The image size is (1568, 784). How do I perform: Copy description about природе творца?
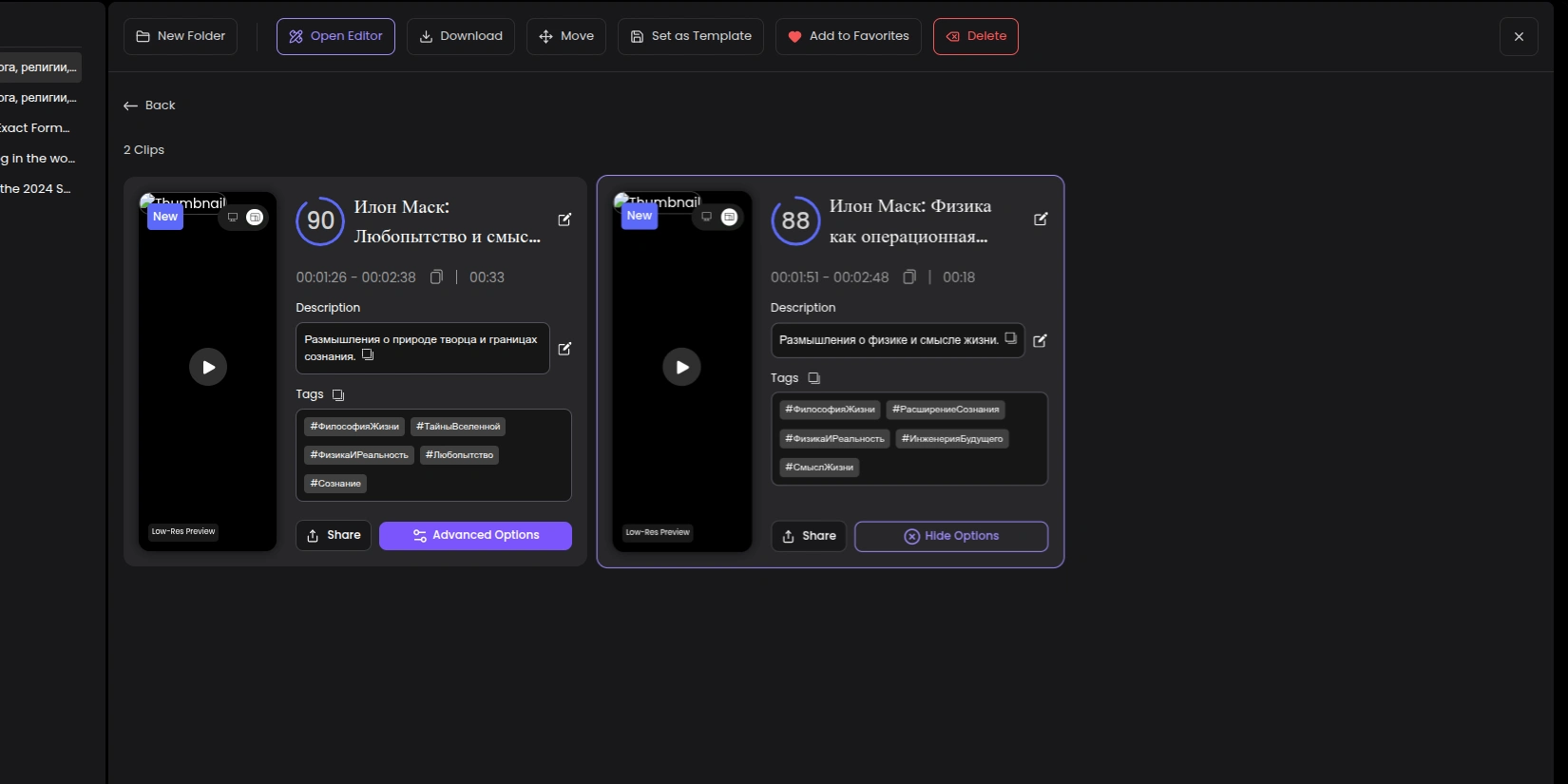pyautogui.click(x=368, y=355)
